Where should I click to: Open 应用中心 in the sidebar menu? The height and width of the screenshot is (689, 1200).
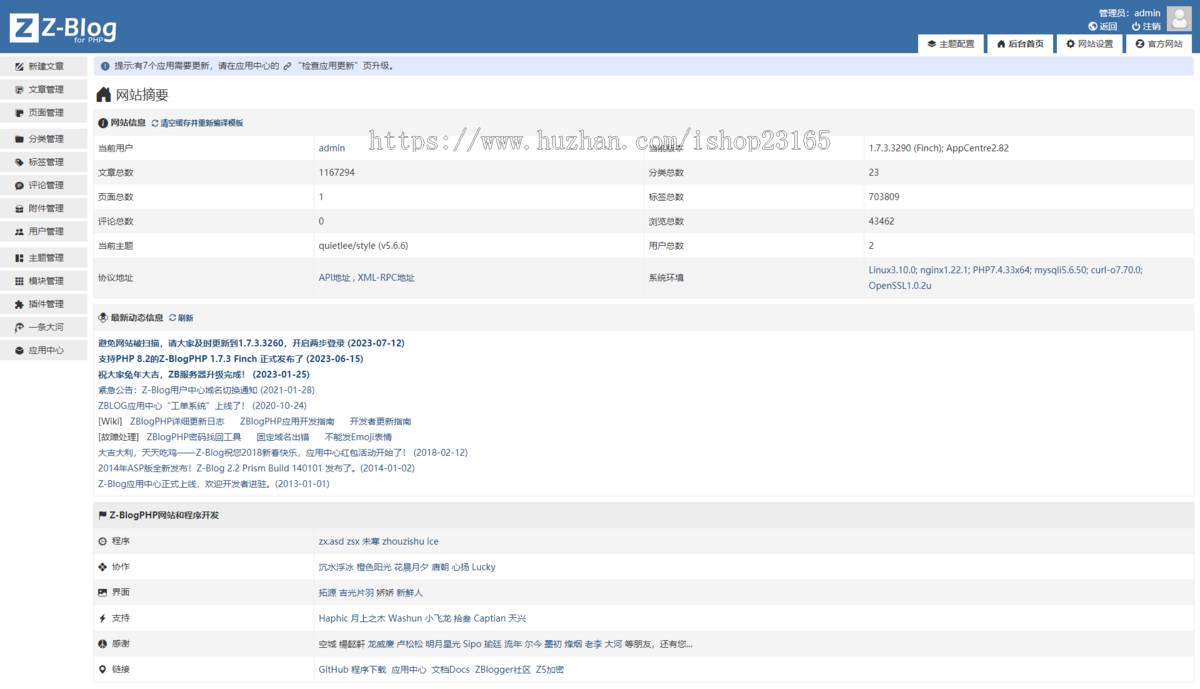(x=44, y=350)
